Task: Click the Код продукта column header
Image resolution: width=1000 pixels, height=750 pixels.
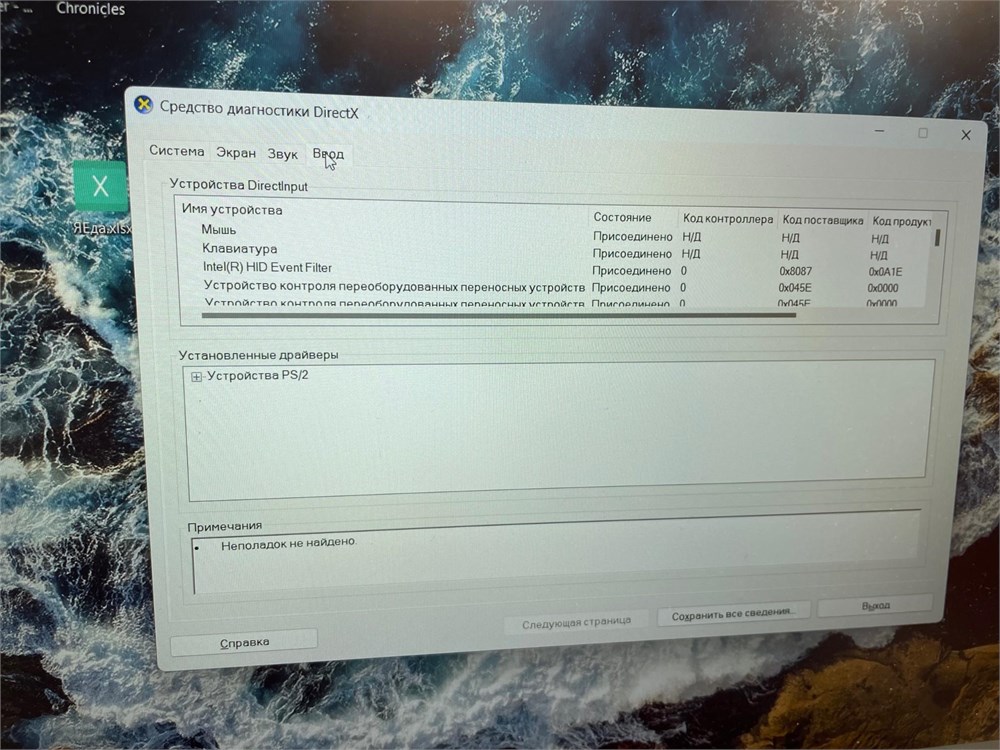Action: point(901,221)
